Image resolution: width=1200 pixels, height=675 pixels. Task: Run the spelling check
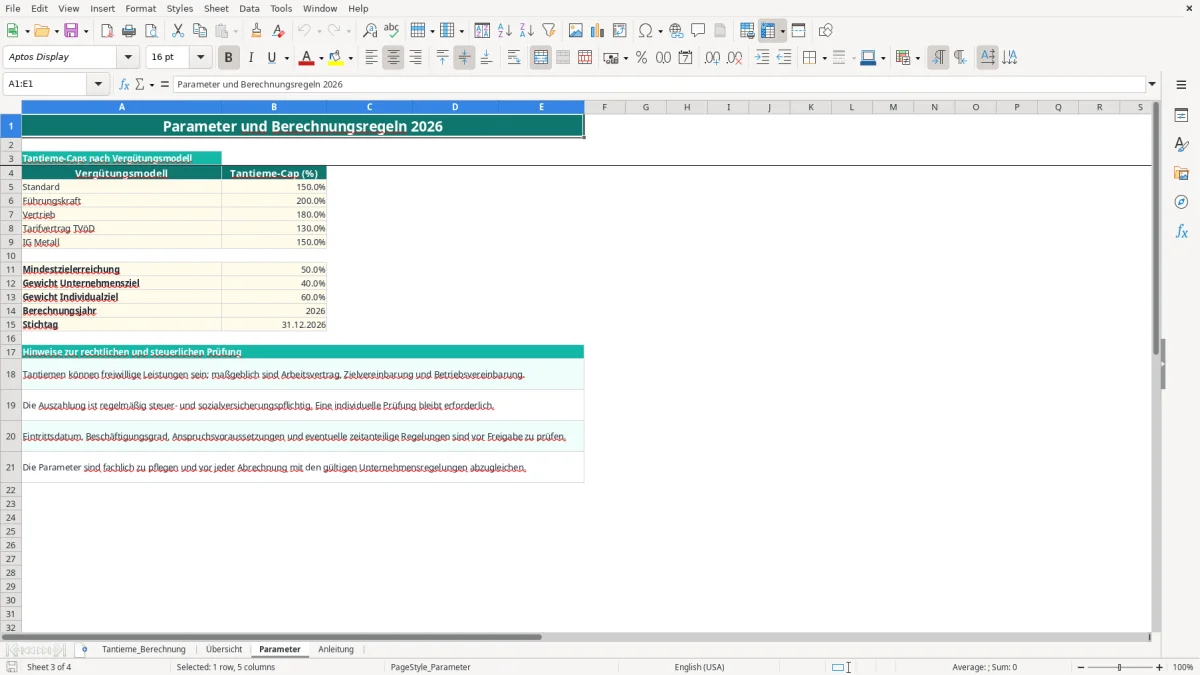(392, 31)
